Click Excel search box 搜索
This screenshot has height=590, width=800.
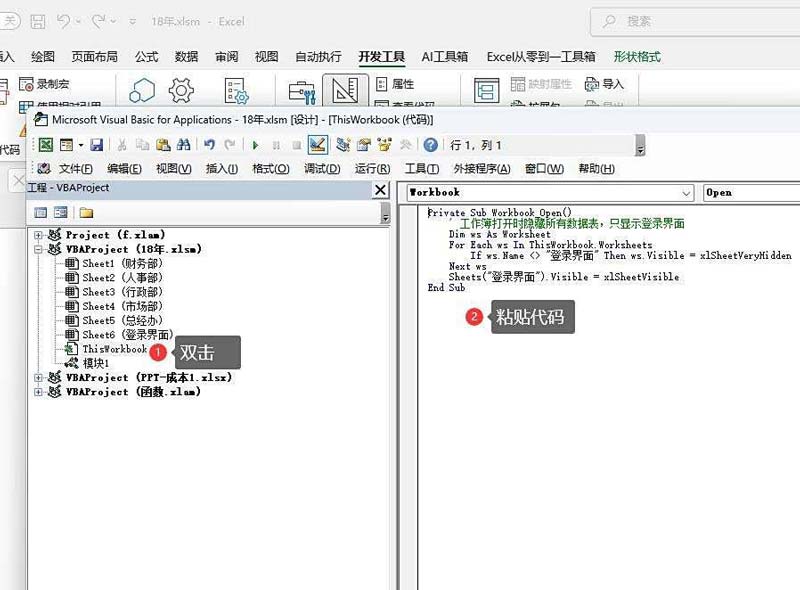click(695, 21)
